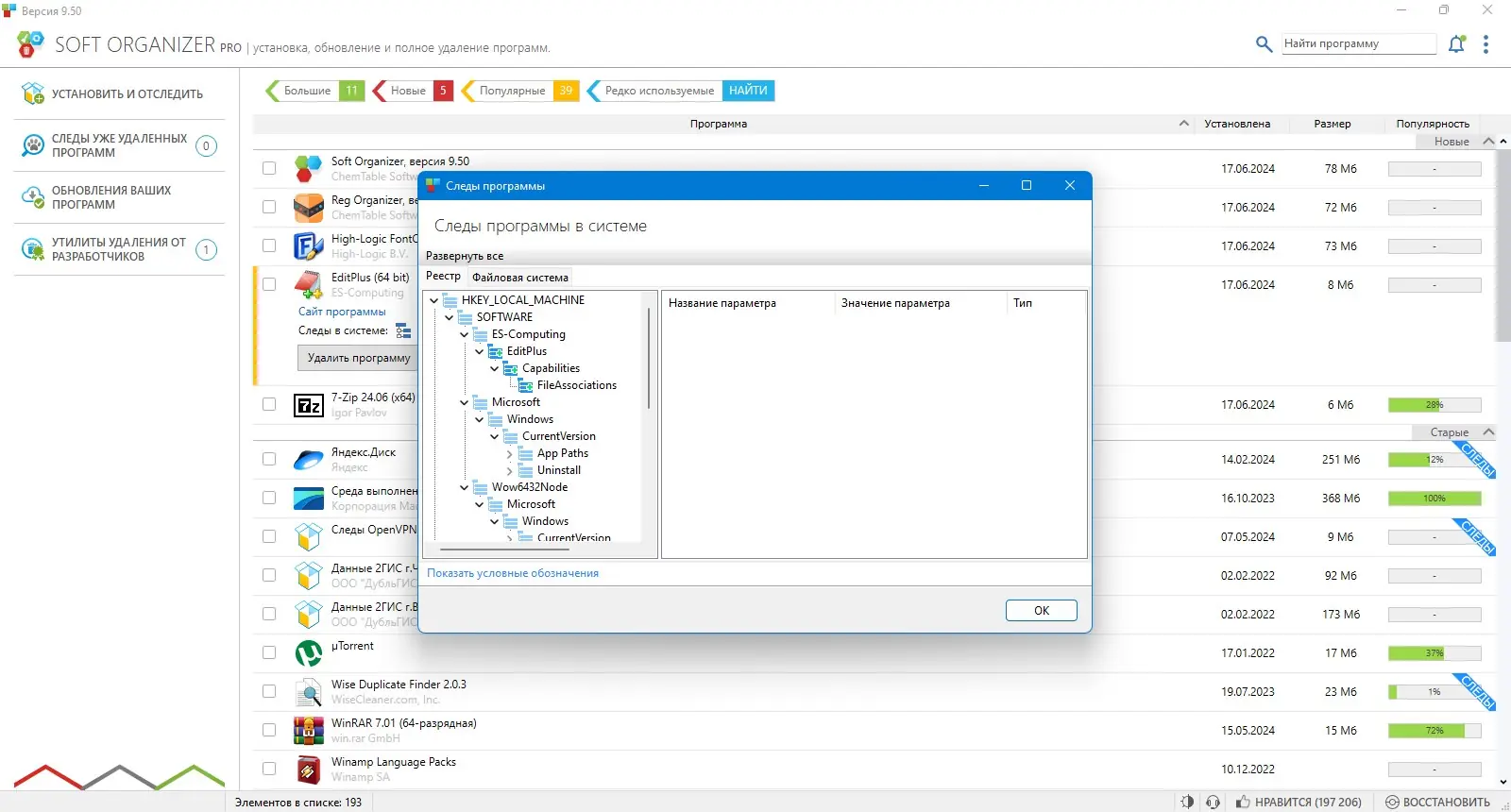The image size is (1511, 812).
Task: Click the Установить и отследить sidebar icon
Action: tap(33, 93)
